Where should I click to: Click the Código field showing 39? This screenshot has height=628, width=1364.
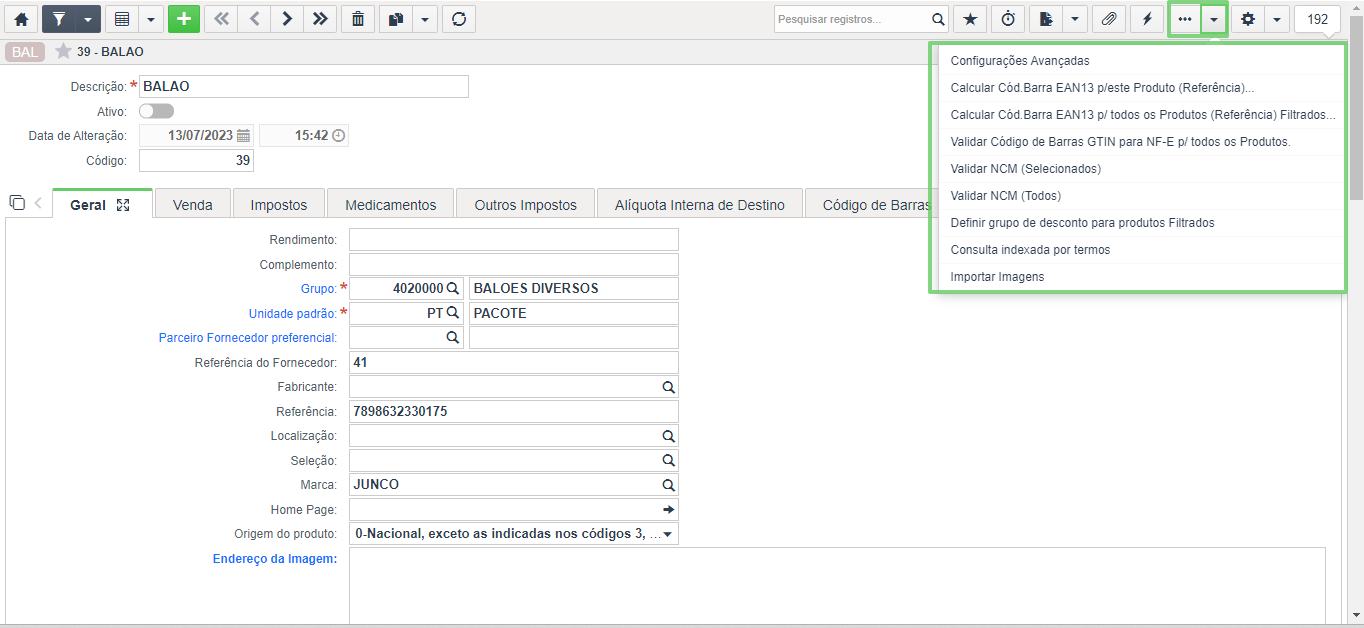196,161
